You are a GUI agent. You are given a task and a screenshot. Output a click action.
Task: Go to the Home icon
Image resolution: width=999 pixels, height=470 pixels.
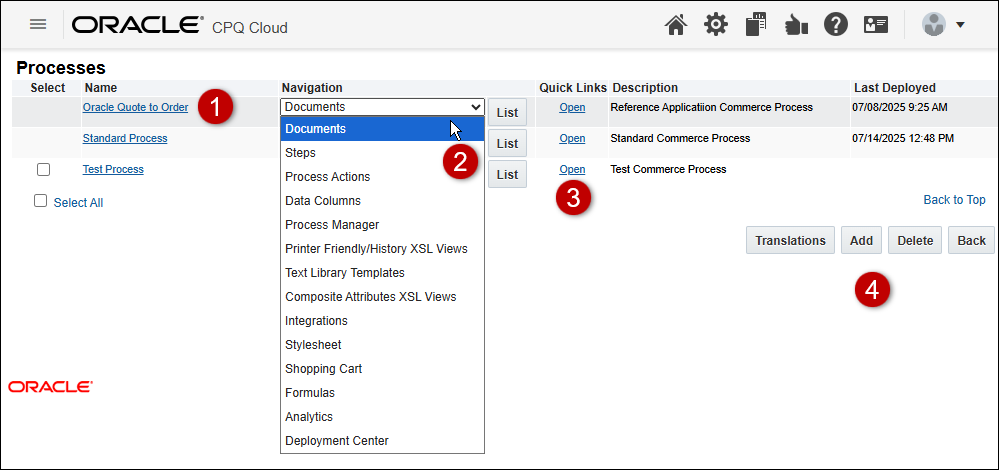point(676,25)
